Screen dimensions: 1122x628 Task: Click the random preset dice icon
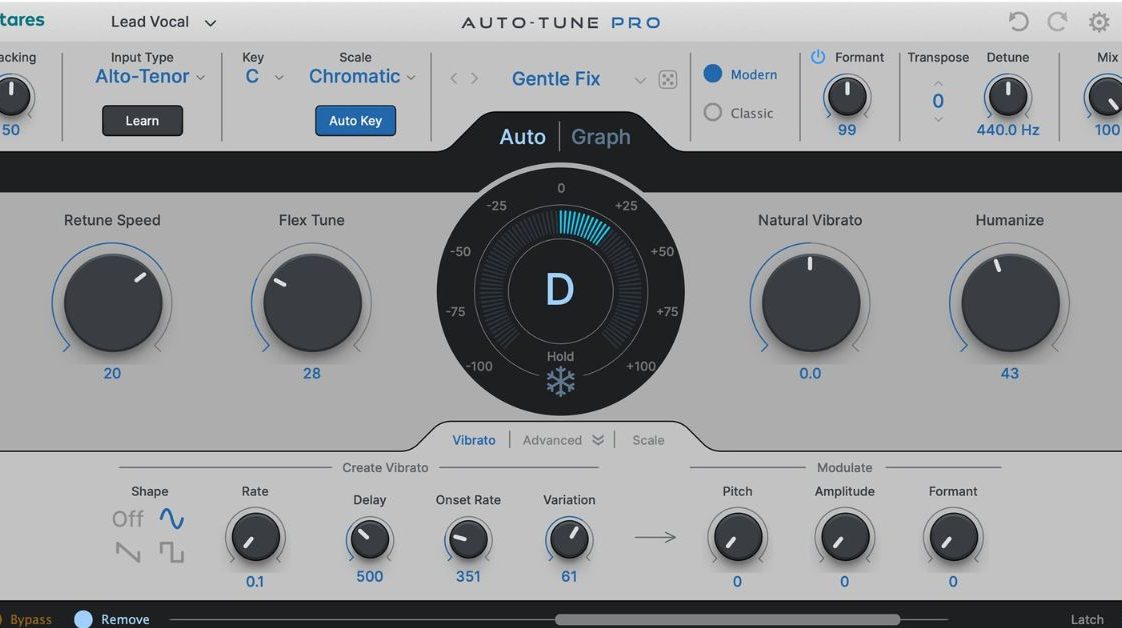pos(668,80)
